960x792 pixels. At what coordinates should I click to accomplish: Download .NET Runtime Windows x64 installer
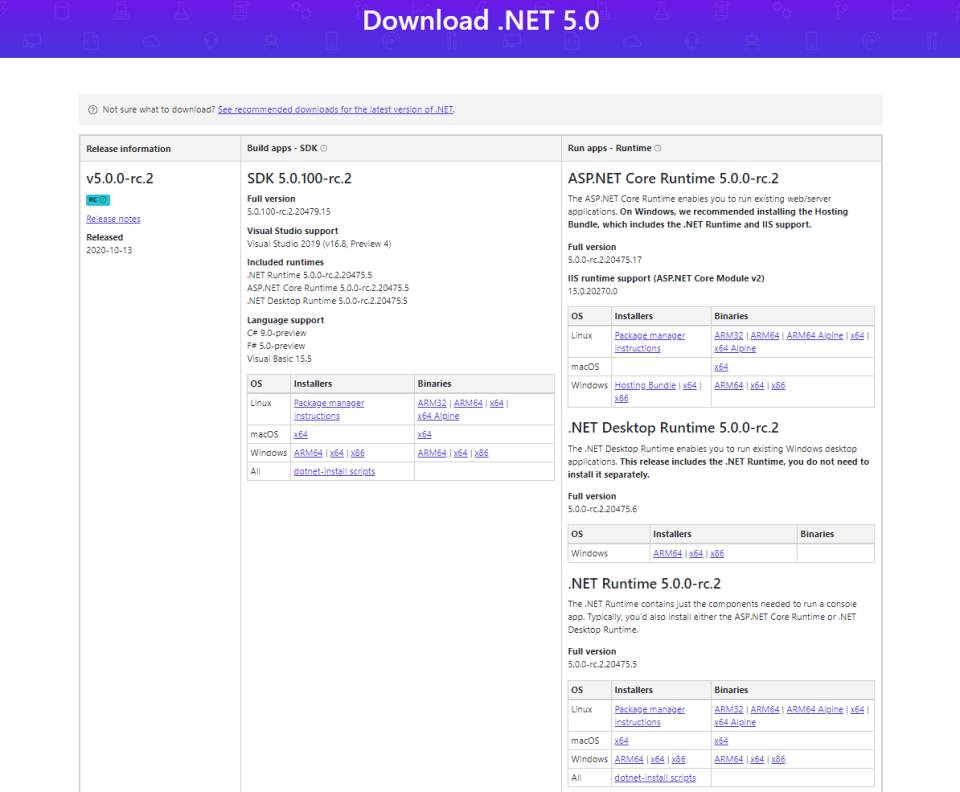tap(658, 759)
